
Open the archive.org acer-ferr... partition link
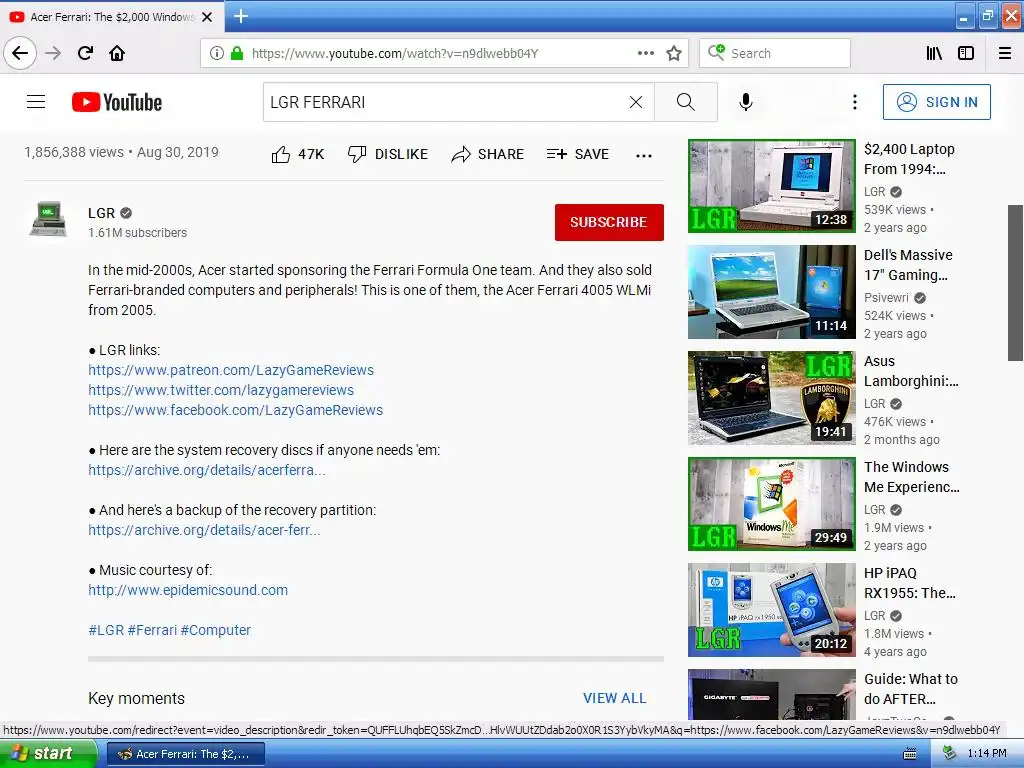point(204,530)
